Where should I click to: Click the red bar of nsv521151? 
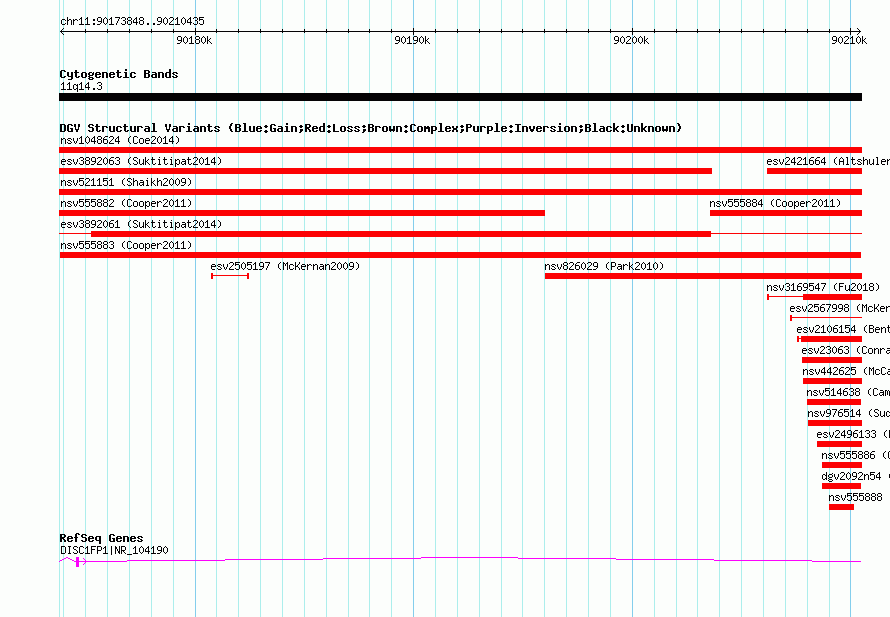click(x=460, y=192)
